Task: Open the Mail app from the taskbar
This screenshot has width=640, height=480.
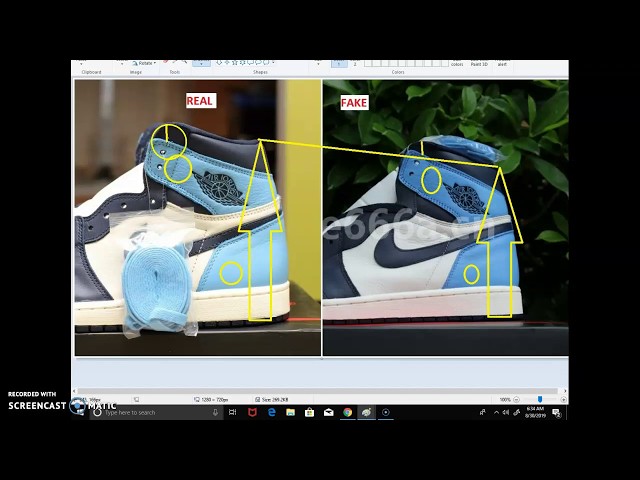Action: tap(329, 412)
